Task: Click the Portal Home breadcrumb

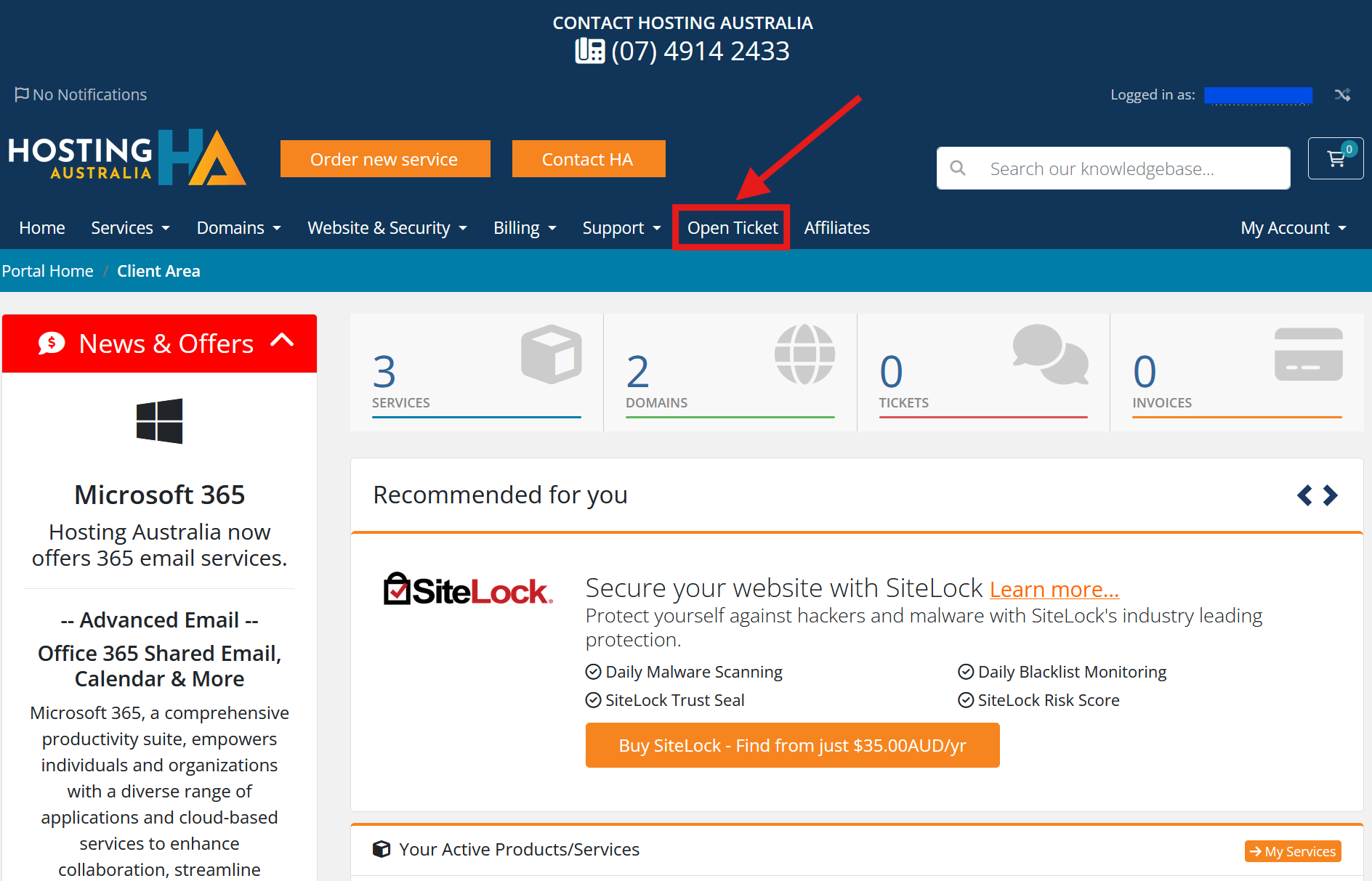Action: (47, 271)
